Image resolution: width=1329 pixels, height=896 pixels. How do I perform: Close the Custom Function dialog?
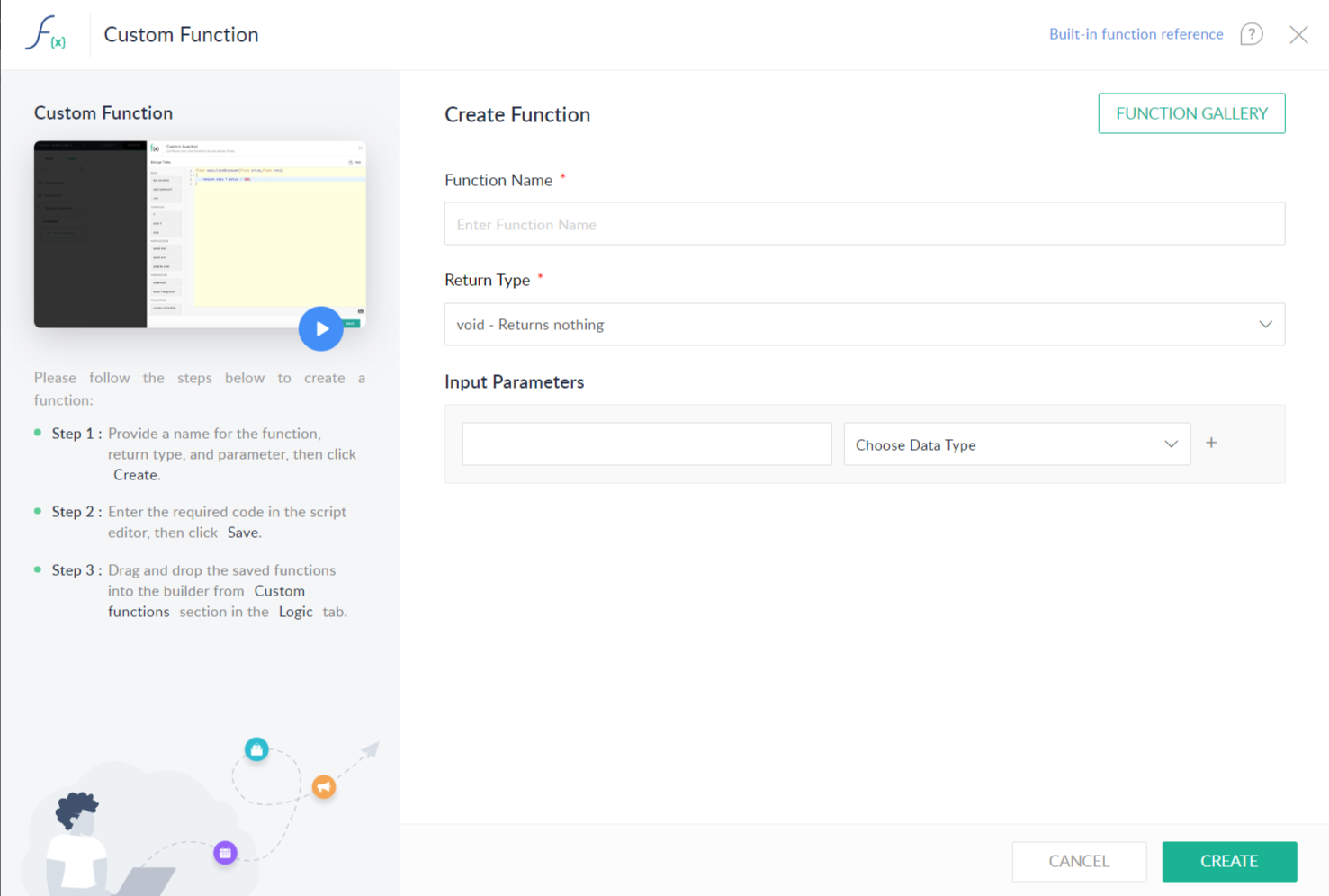(1298, 34)
